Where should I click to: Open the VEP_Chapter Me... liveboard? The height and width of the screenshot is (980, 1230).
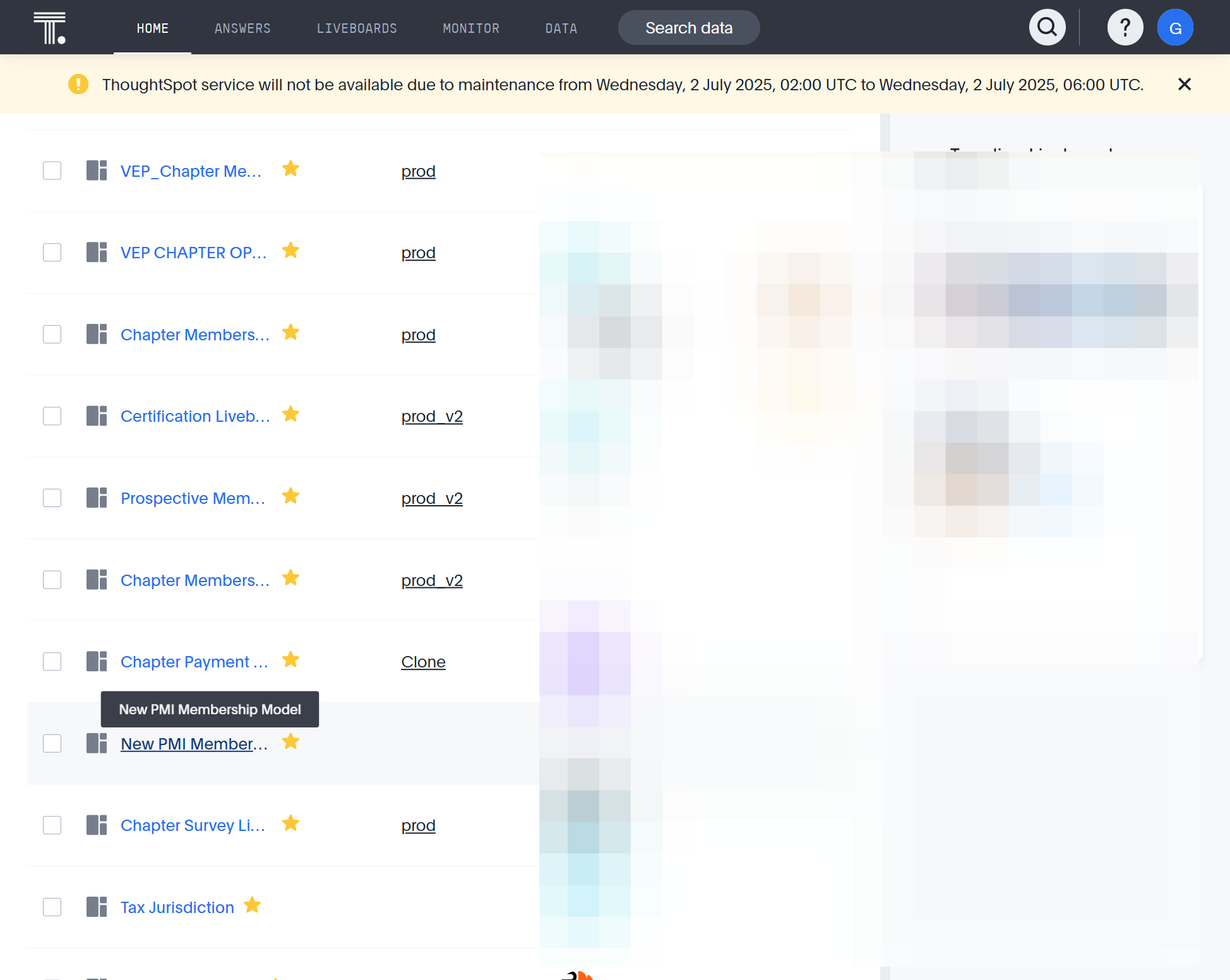(x=191, y=171)
